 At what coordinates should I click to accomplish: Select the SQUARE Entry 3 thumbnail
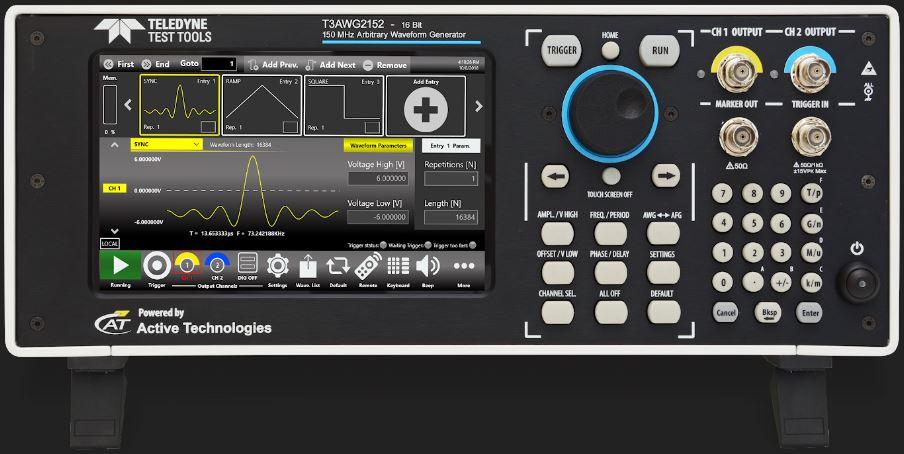344,105
